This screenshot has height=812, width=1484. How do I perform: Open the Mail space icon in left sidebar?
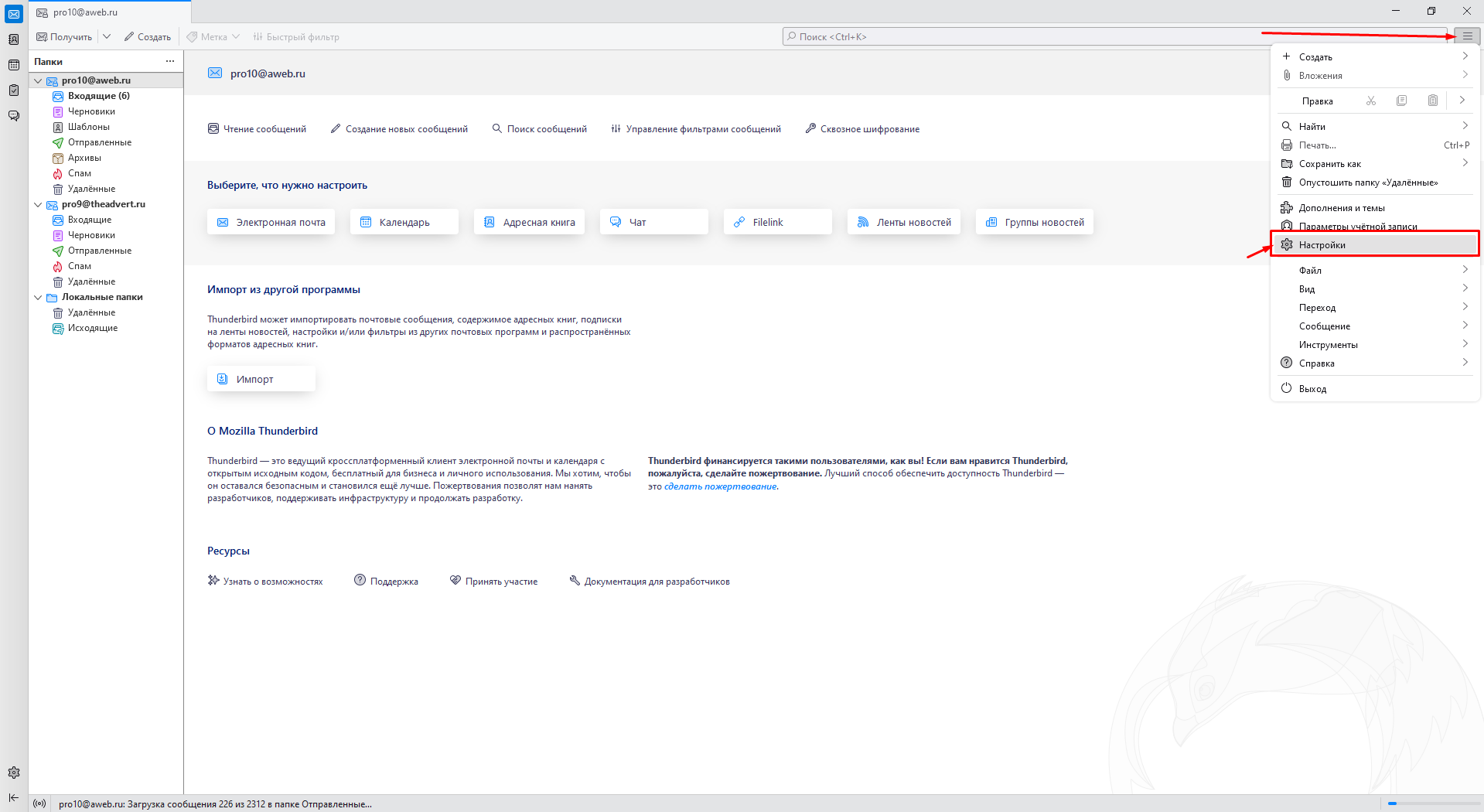[14, 14]
